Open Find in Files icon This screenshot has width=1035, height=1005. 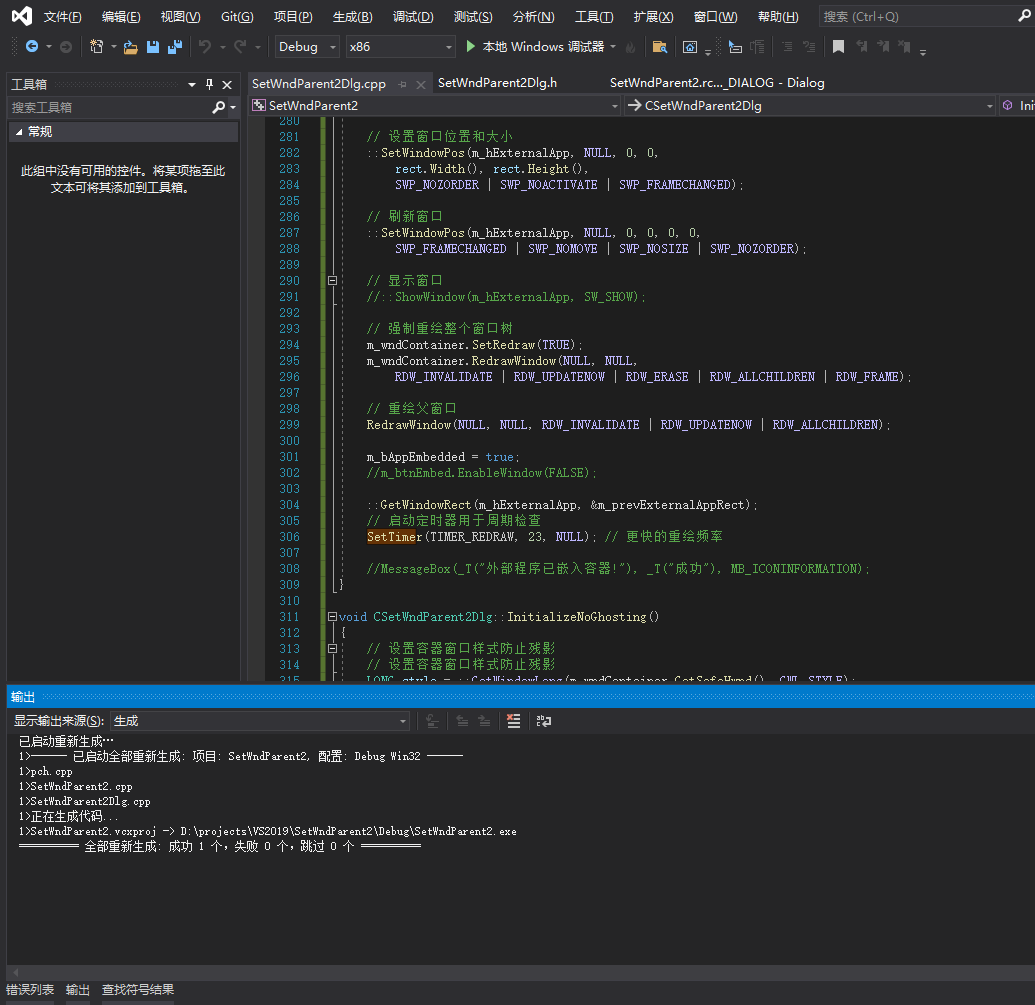point(659,47)
